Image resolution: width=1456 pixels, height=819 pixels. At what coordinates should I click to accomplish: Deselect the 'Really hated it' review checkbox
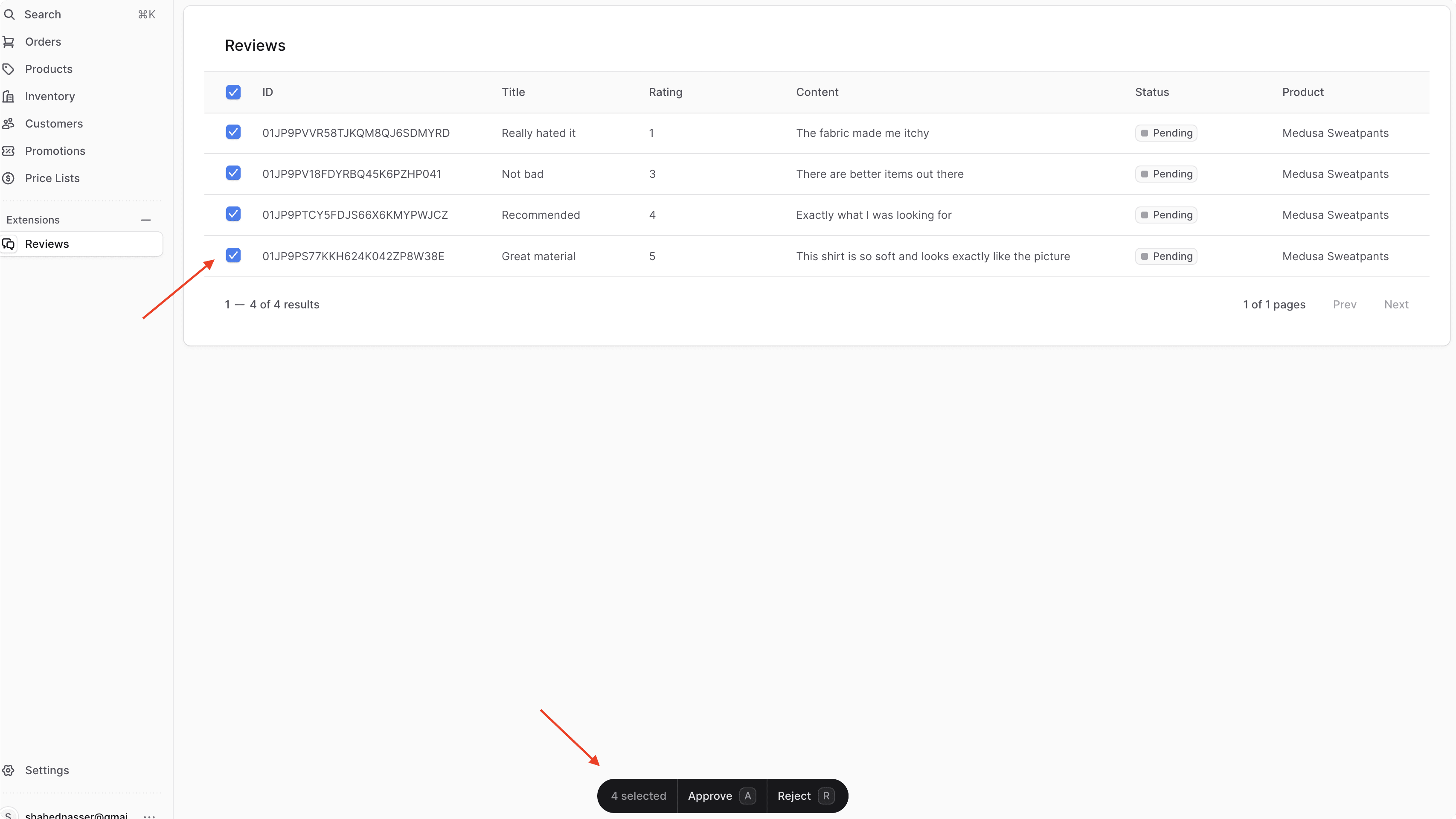click(233, 132)
